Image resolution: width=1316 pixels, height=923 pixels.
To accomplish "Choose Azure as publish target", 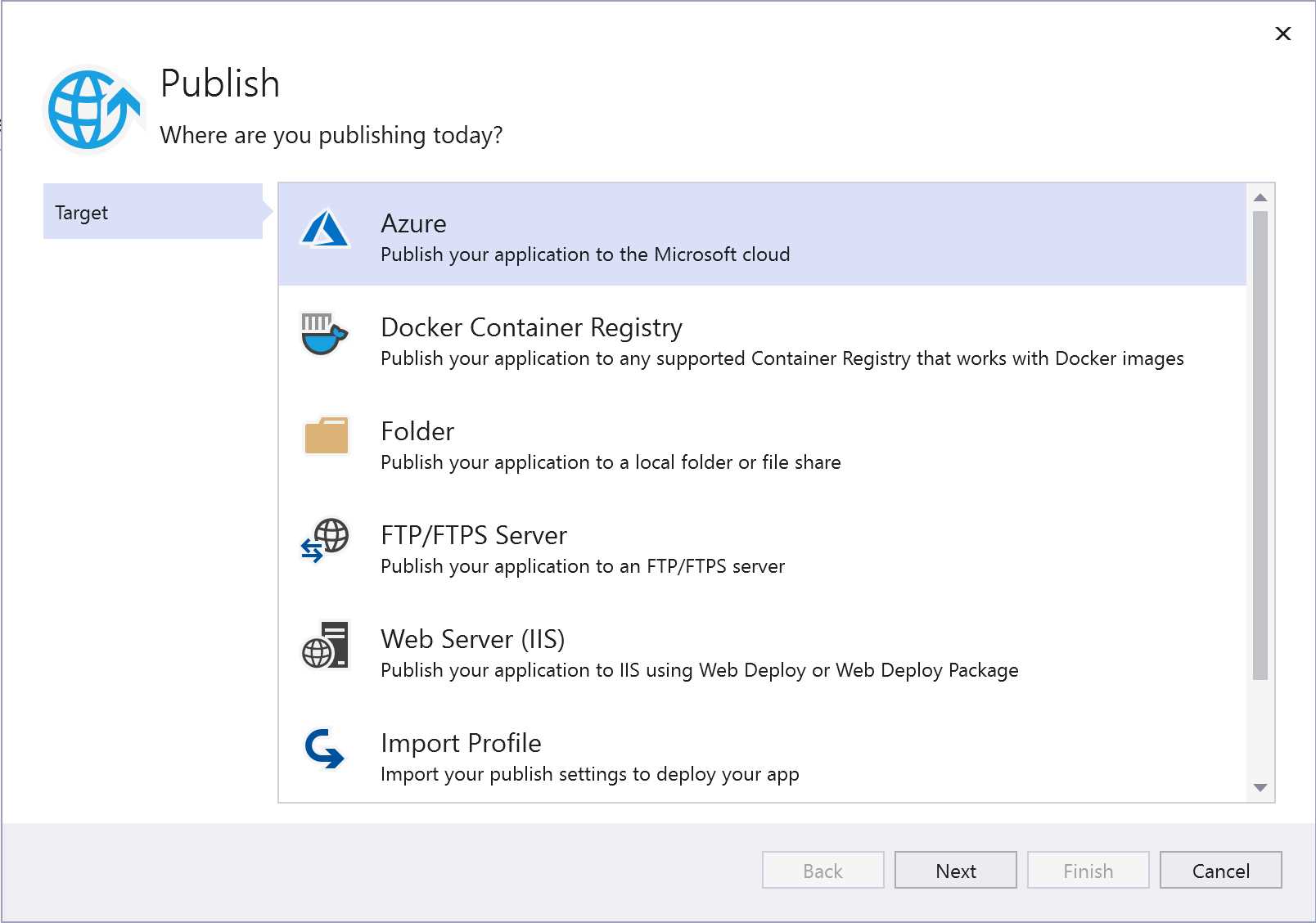I will point(762,235).
